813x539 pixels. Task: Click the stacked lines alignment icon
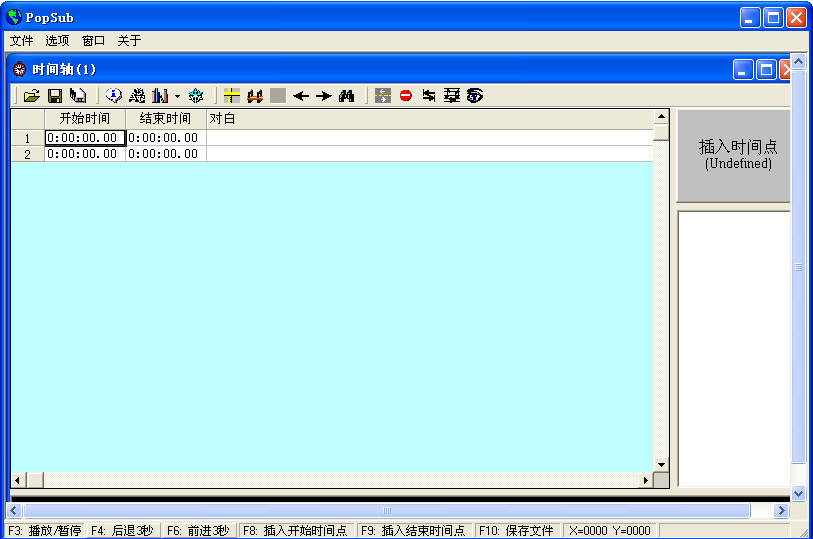pyautogui.click(x=452, y=96)
